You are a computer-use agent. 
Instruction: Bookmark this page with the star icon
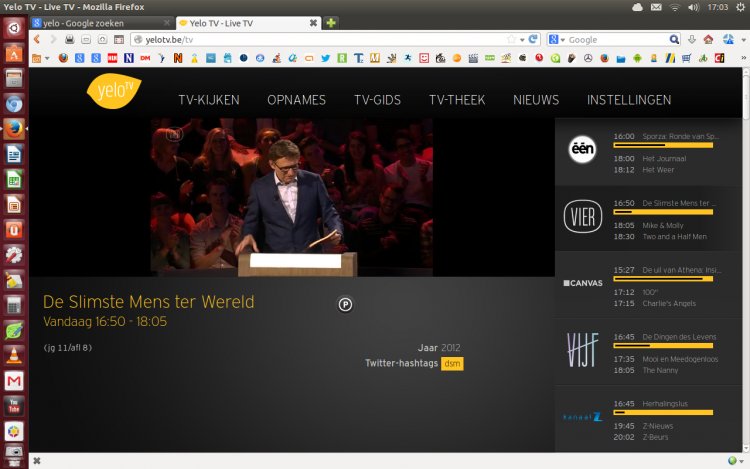510,39
